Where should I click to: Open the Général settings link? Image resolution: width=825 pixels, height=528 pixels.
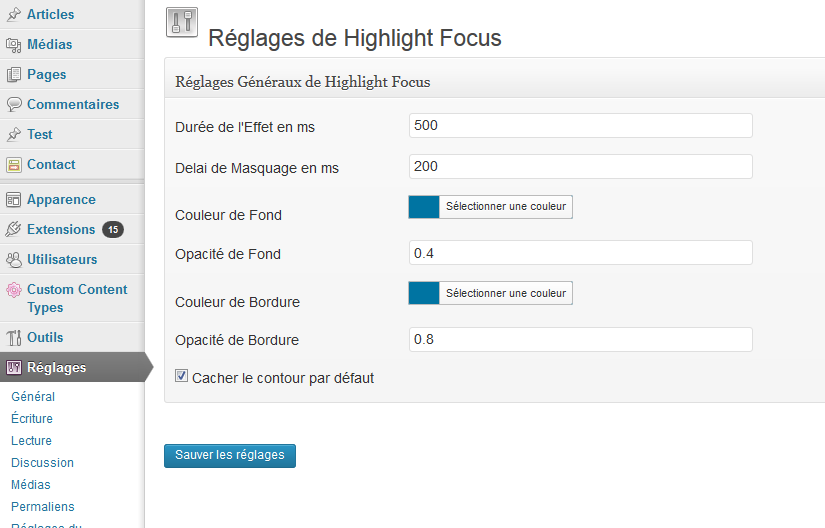[33, 397]
